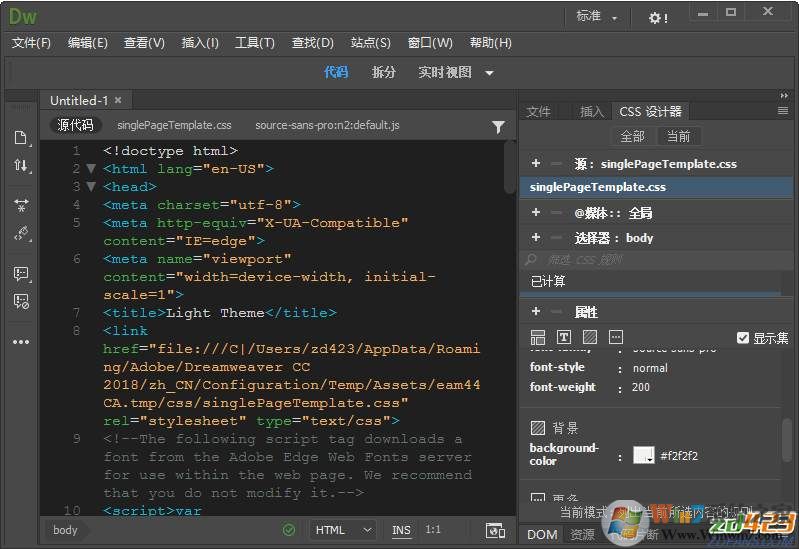The image size is (799, 549).
Task: Open real-time preview icon in status bar
Action: pos(494,530)
